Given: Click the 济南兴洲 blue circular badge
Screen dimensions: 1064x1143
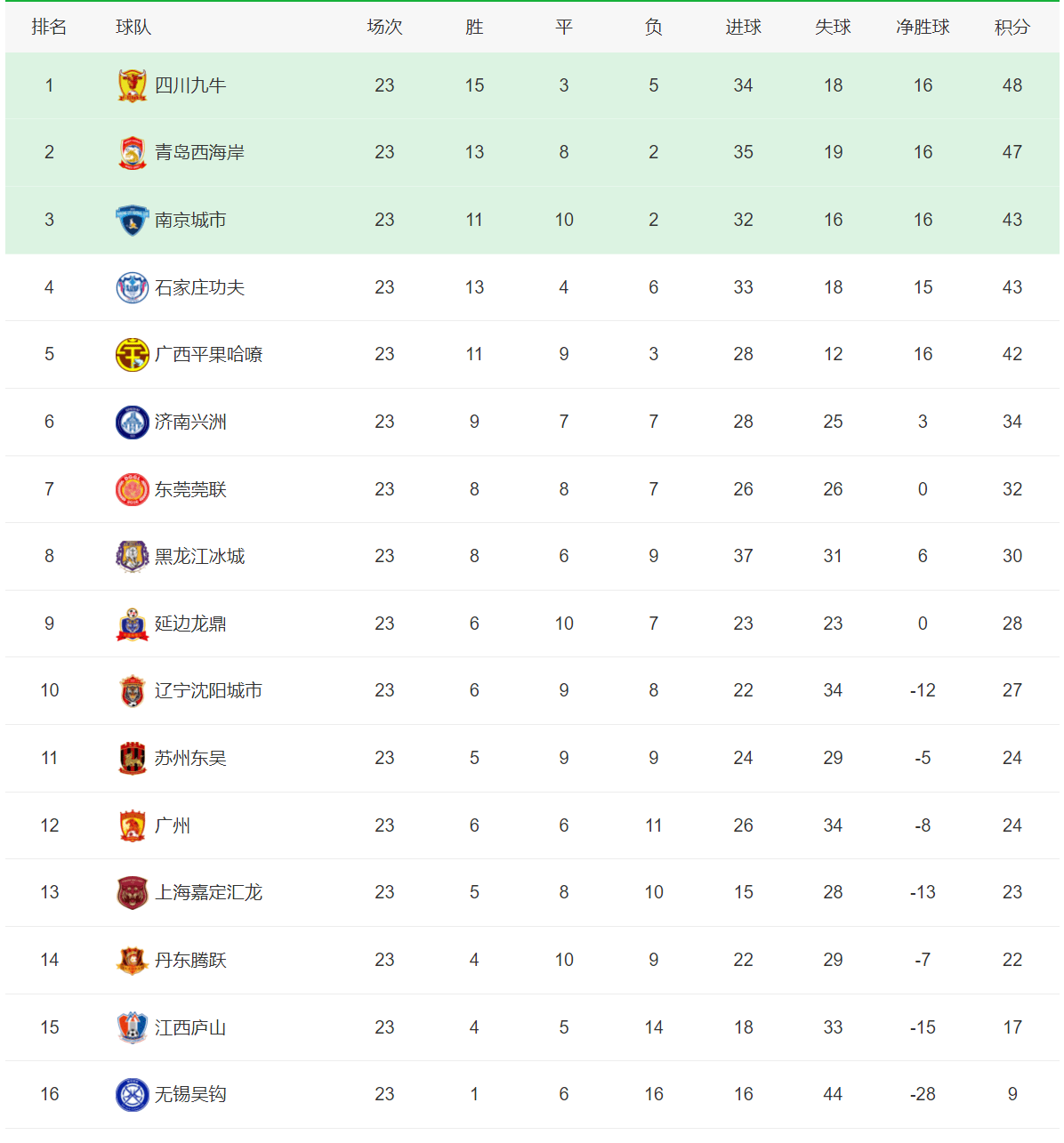Looking at the screenshot, I should 133,422.
